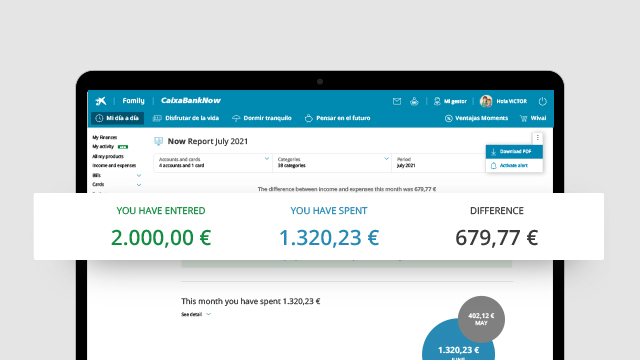Click the CaixaBank star logo icon
The width and height of the screenshot is (640, 360).
click(x=101, y=101)
